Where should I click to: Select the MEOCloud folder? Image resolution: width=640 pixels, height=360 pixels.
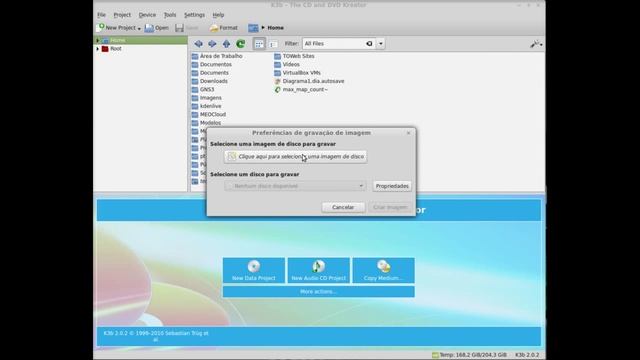[x=209, y=114]
